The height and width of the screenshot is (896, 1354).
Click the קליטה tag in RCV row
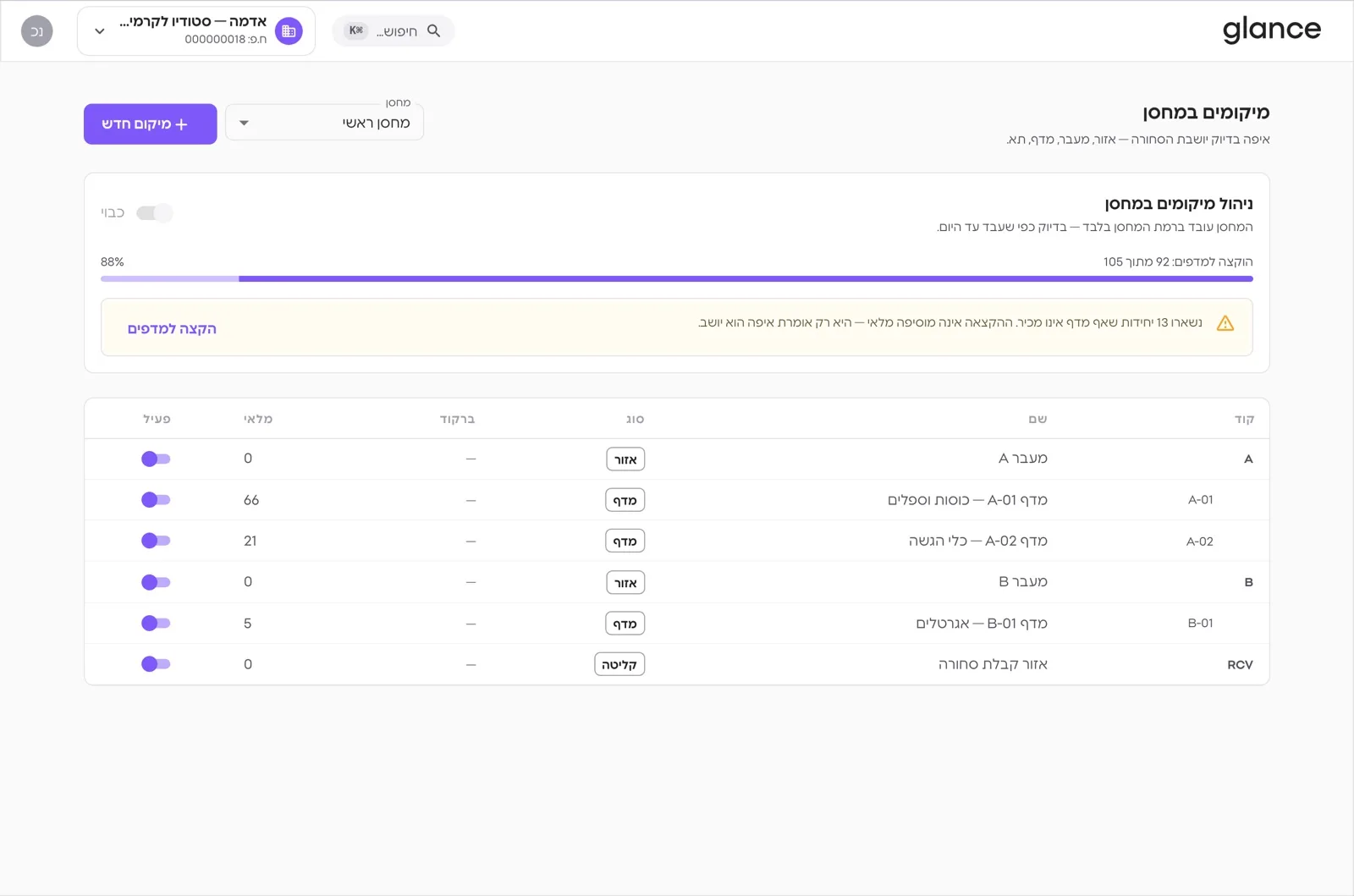click(x=619, y=665)
